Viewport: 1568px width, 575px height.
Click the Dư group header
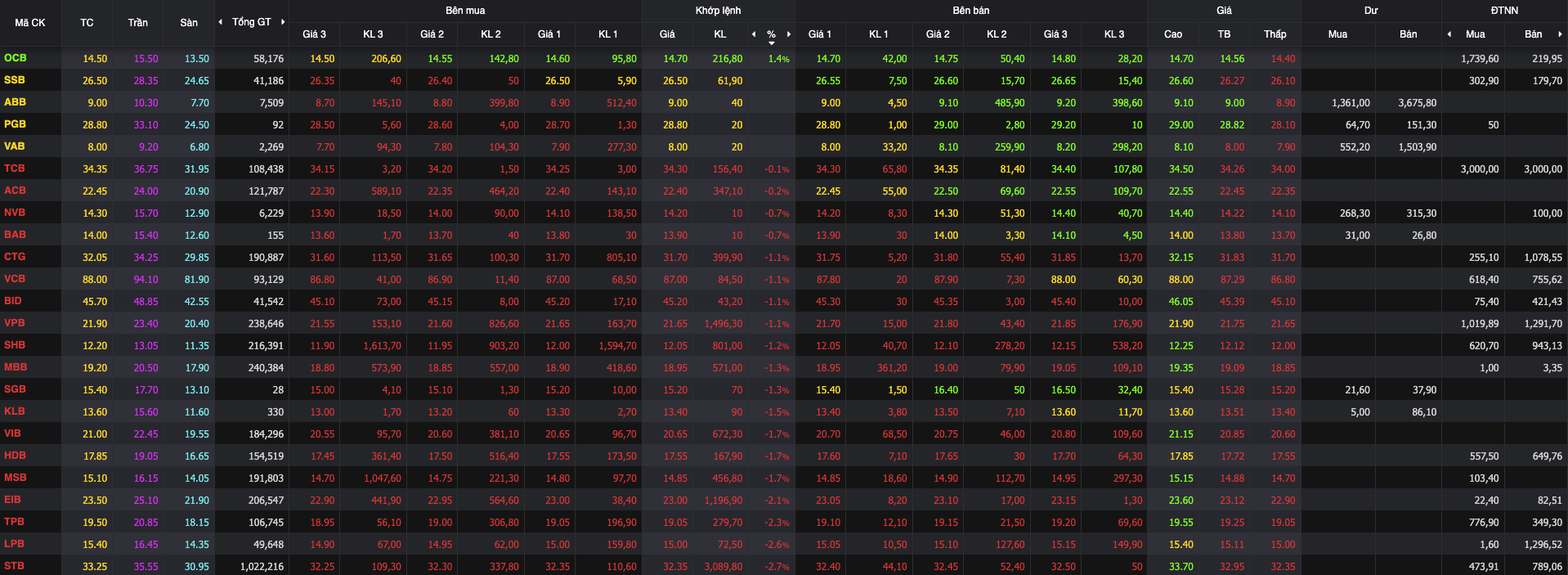pyautogui.click(x=1371, y=11)
